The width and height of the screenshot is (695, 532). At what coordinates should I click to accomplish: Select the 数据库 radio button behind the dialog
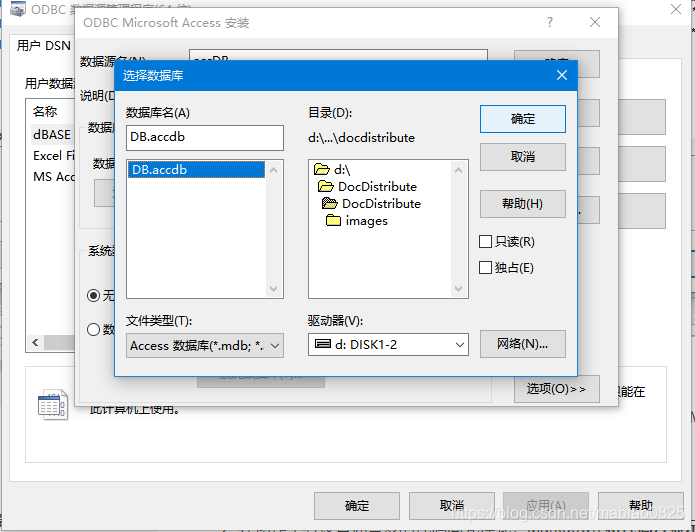[93, 329]
